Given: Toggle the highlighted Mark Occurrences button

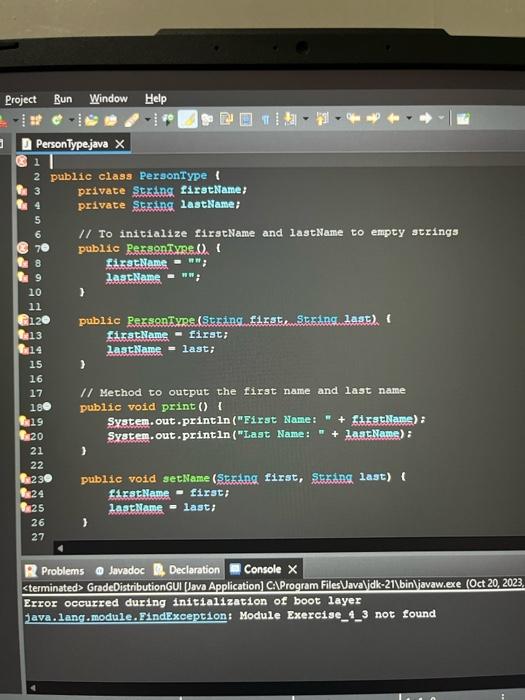Looking at the screenshot, I should click(188, 119).
